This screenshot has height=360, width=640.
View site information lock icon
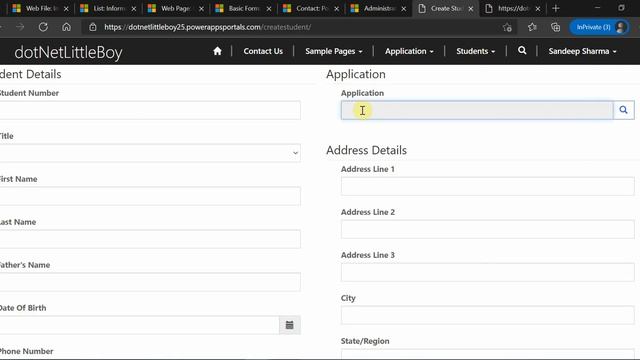(x=93, y=27)
